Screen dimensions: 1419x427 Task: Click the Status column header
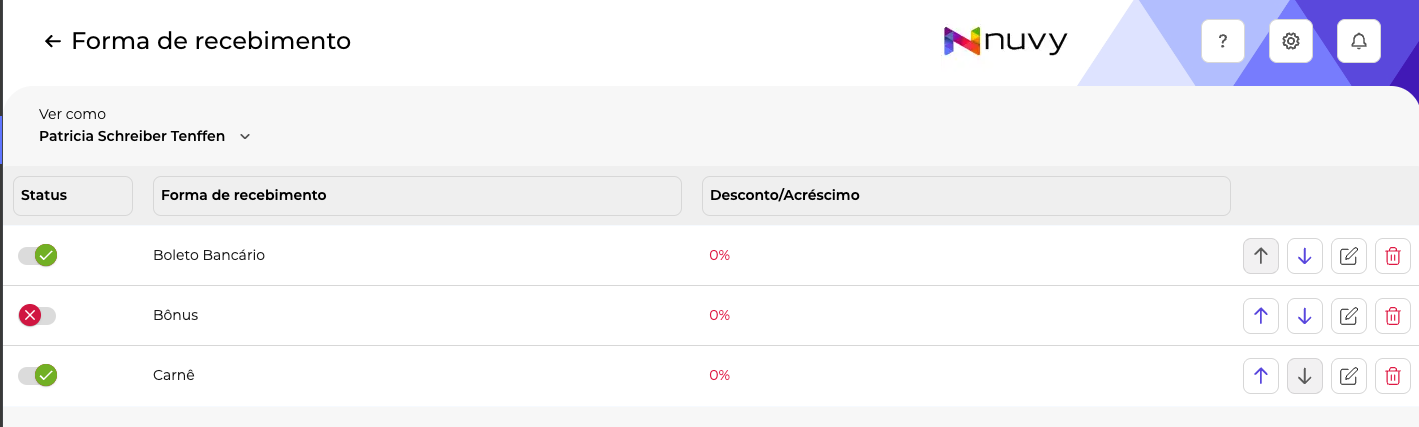72,195
